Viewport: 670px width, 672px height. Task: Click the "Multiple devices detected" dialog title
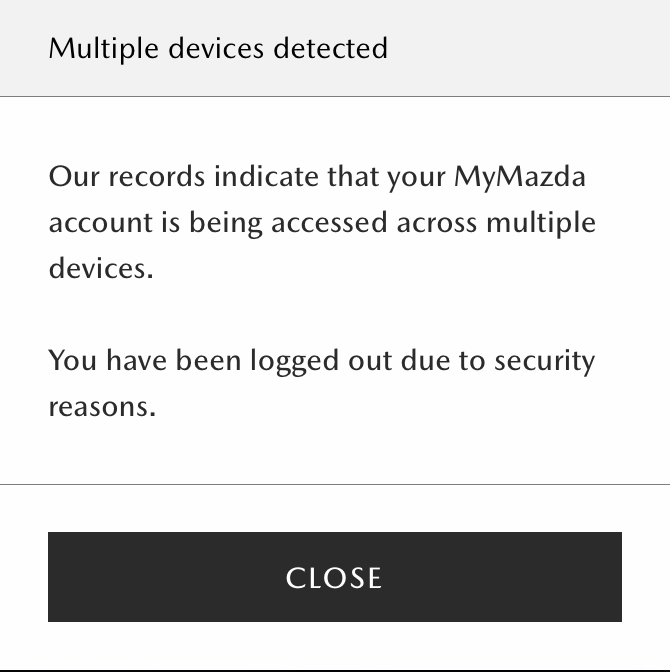[x=218, y=48]
